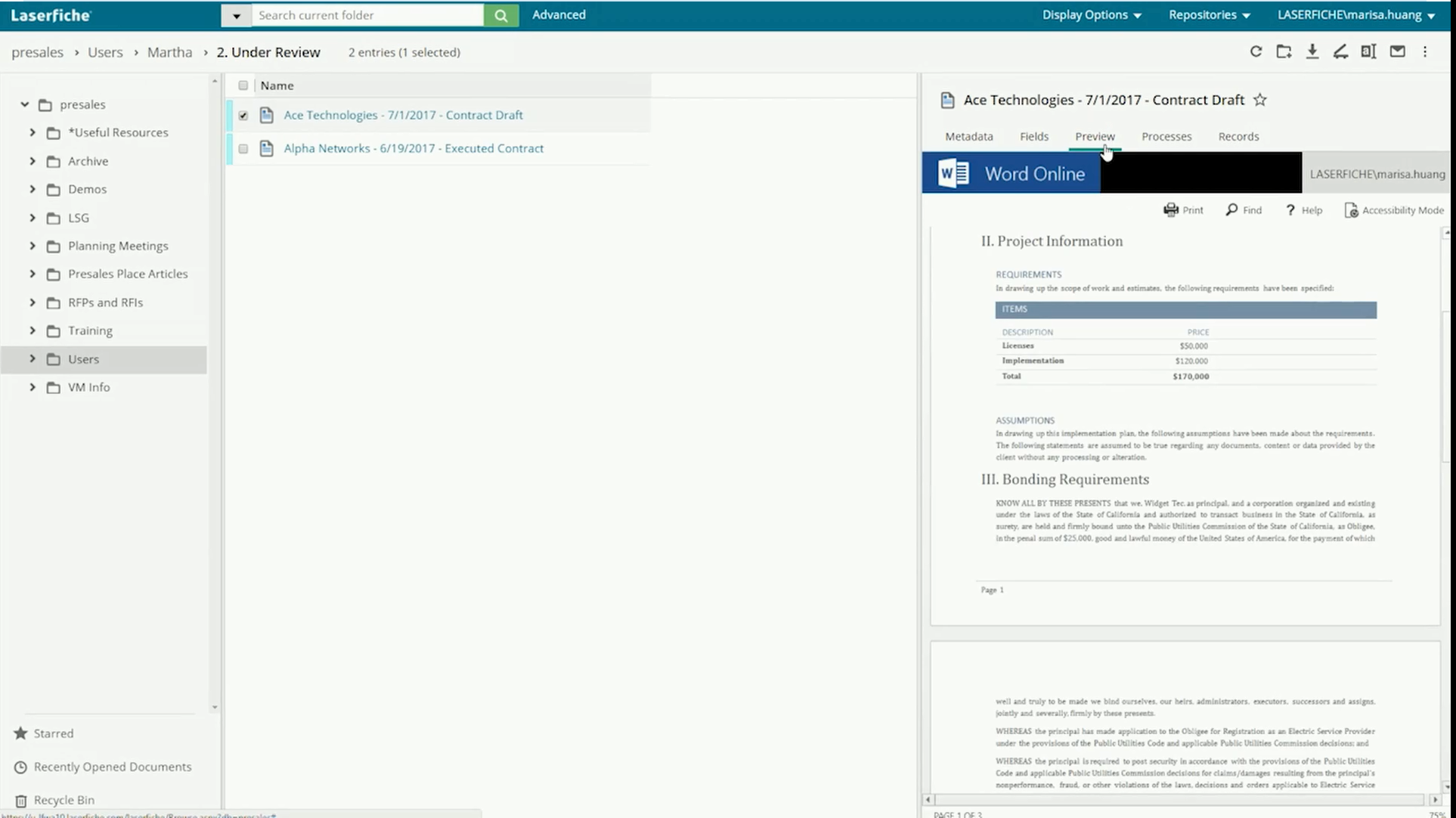
Task: Open the Display Options dropdown
Action: (1091, 15)
